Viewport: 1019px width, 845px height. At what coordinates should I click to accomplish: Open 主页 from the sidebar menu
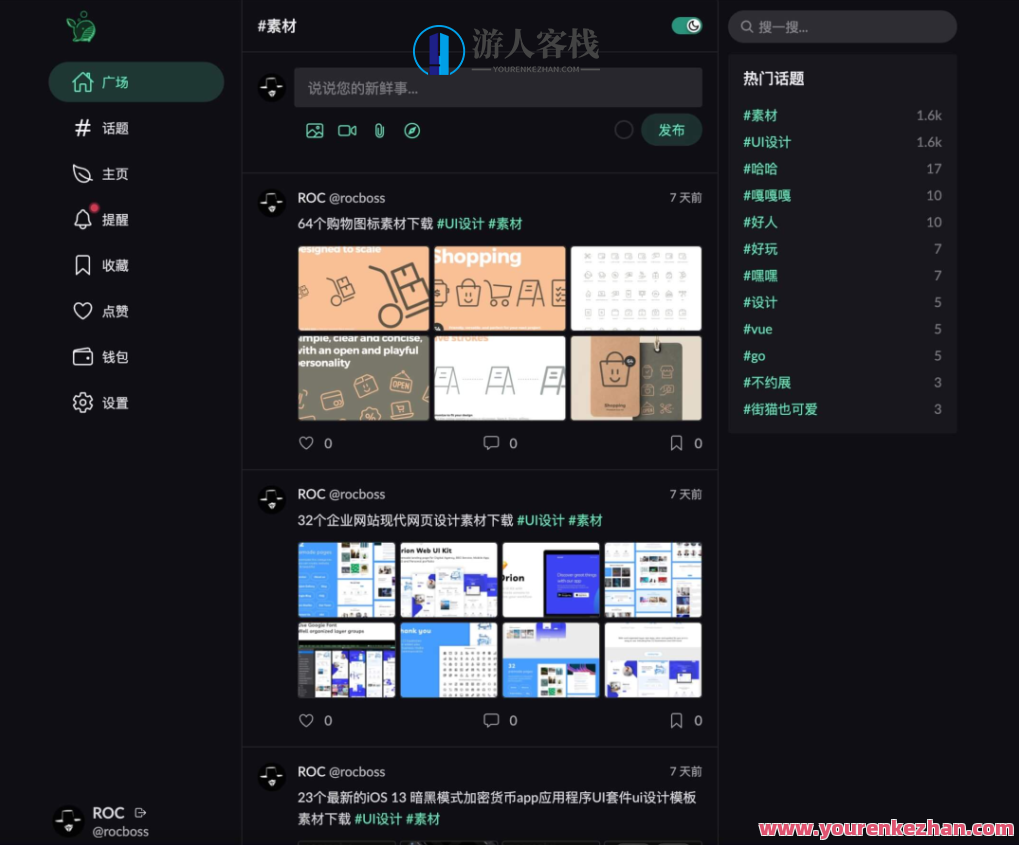coord(83,174)
